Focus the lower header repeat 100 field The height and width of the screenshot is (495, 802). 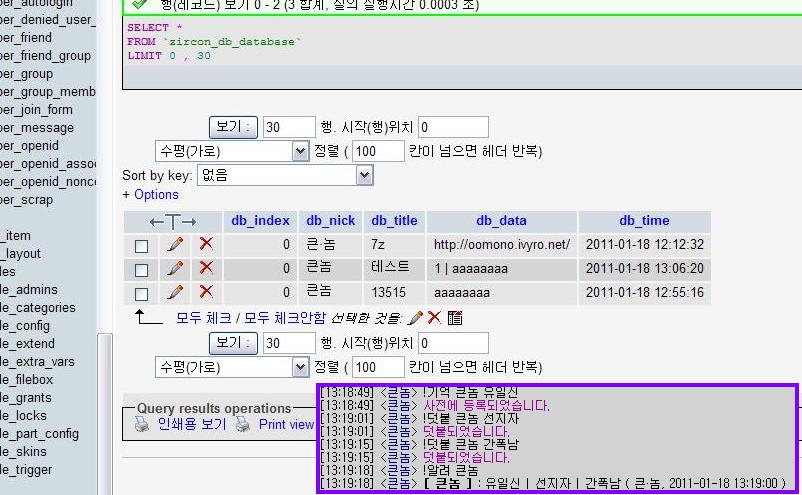pyautogui.click(x=378, y=367)
